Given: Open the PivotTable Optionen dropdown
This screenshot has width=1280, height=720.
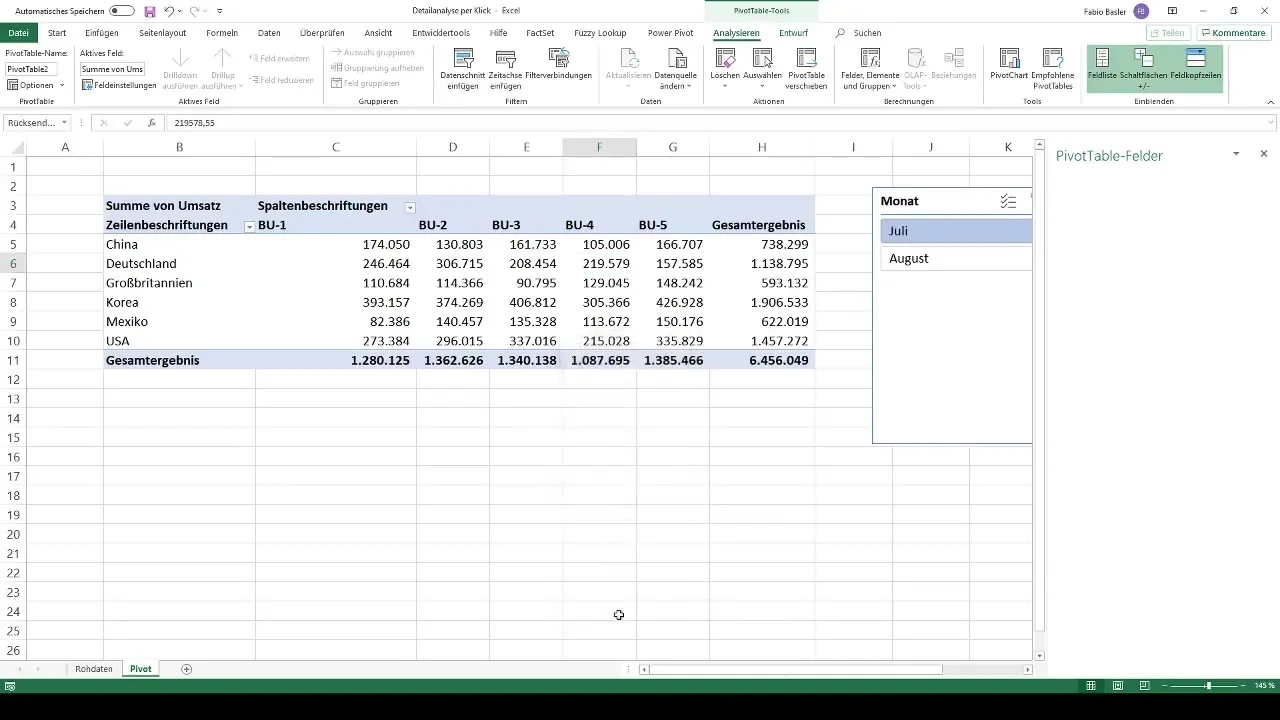Looking at the screenshot, I should pos(35,85).
